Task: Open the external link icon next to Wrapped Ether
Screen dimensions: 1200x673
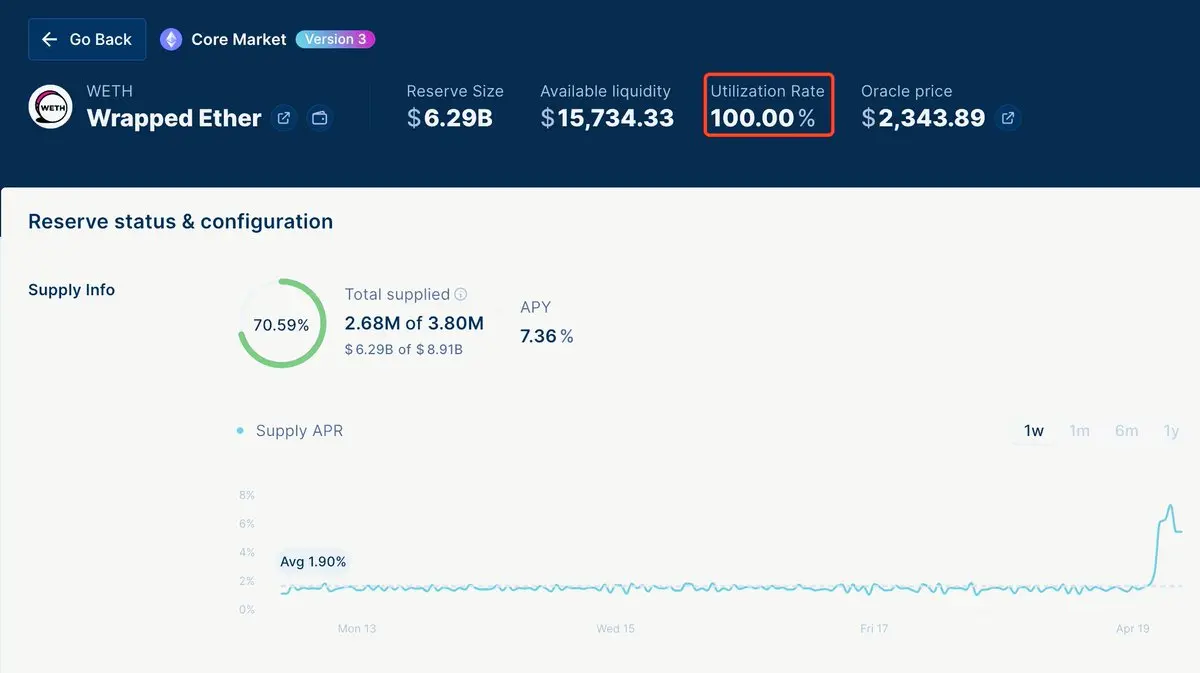Action: 284,118
